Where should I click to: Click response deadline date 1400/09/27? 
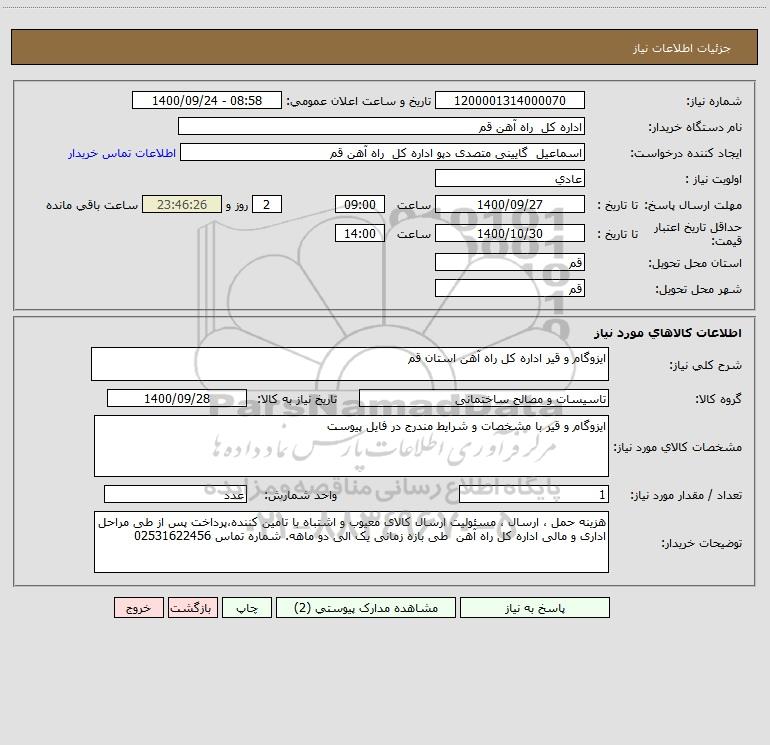[x=510, y=204]
